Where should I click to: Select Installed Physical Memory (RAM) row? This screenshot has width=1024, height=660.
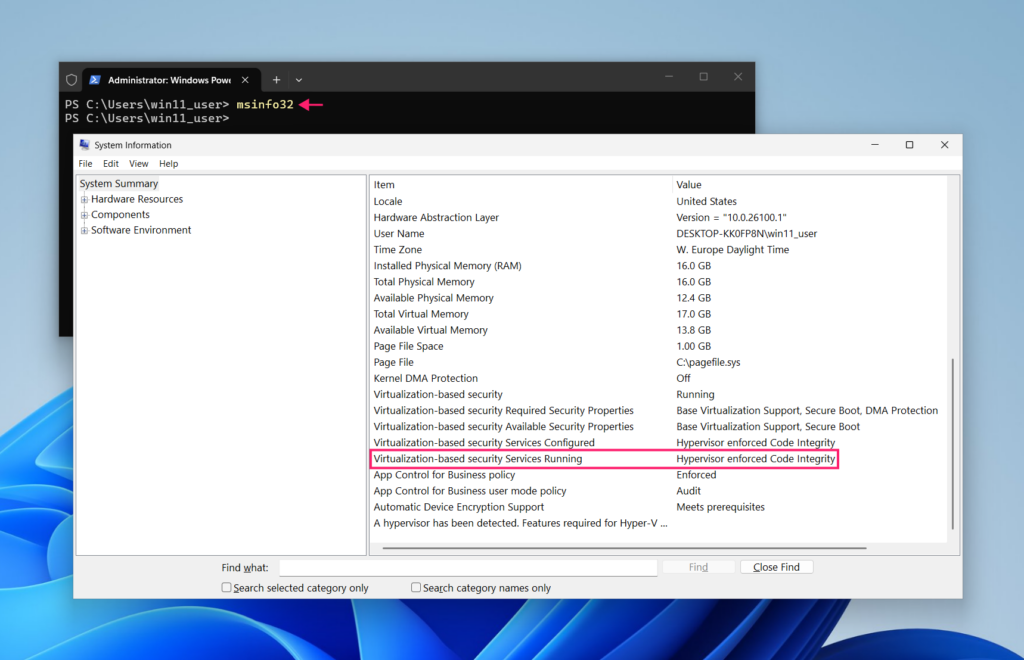(x=658, y=266)
